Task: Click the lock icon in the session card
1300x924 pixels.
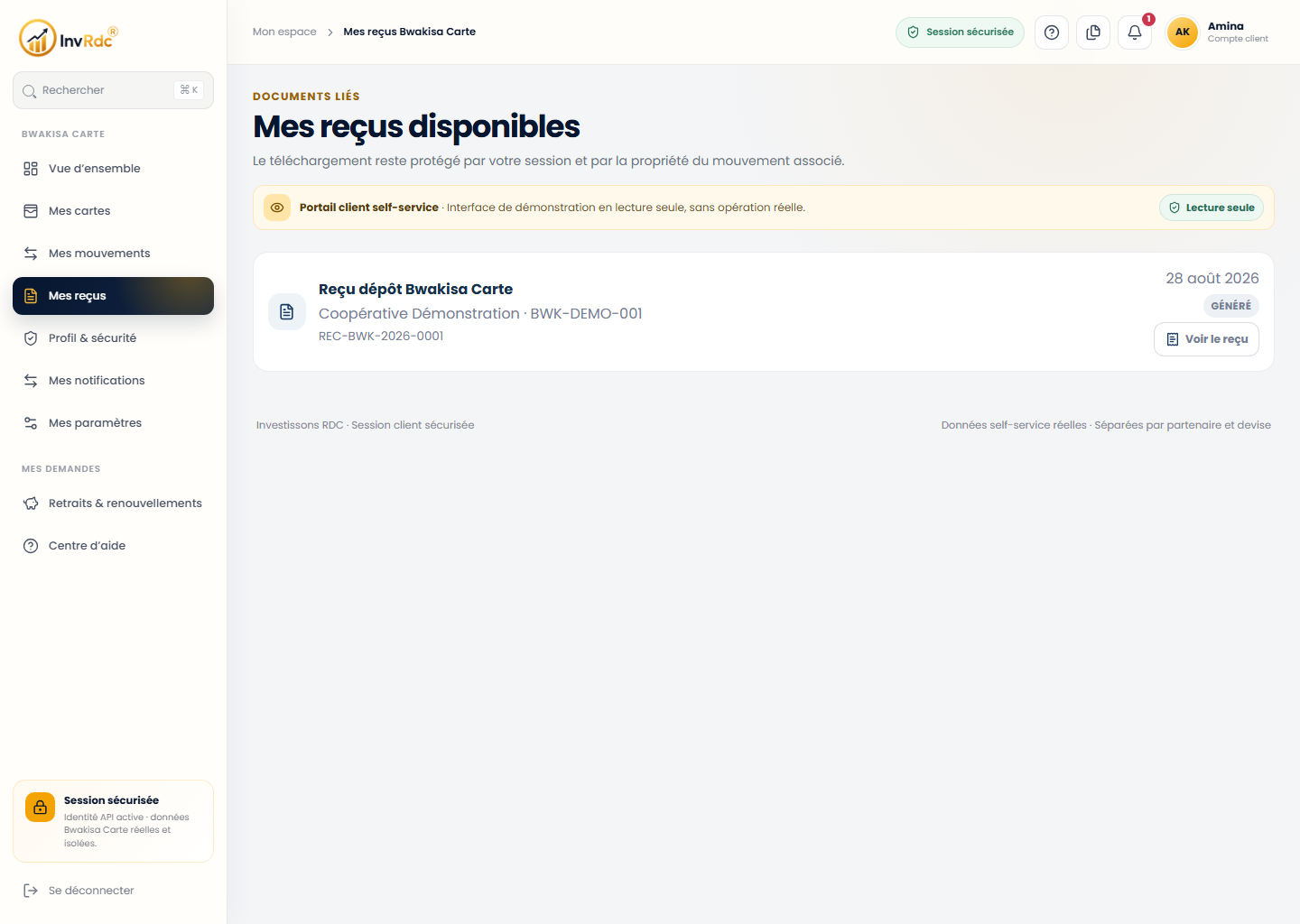Action: (41, 808)
